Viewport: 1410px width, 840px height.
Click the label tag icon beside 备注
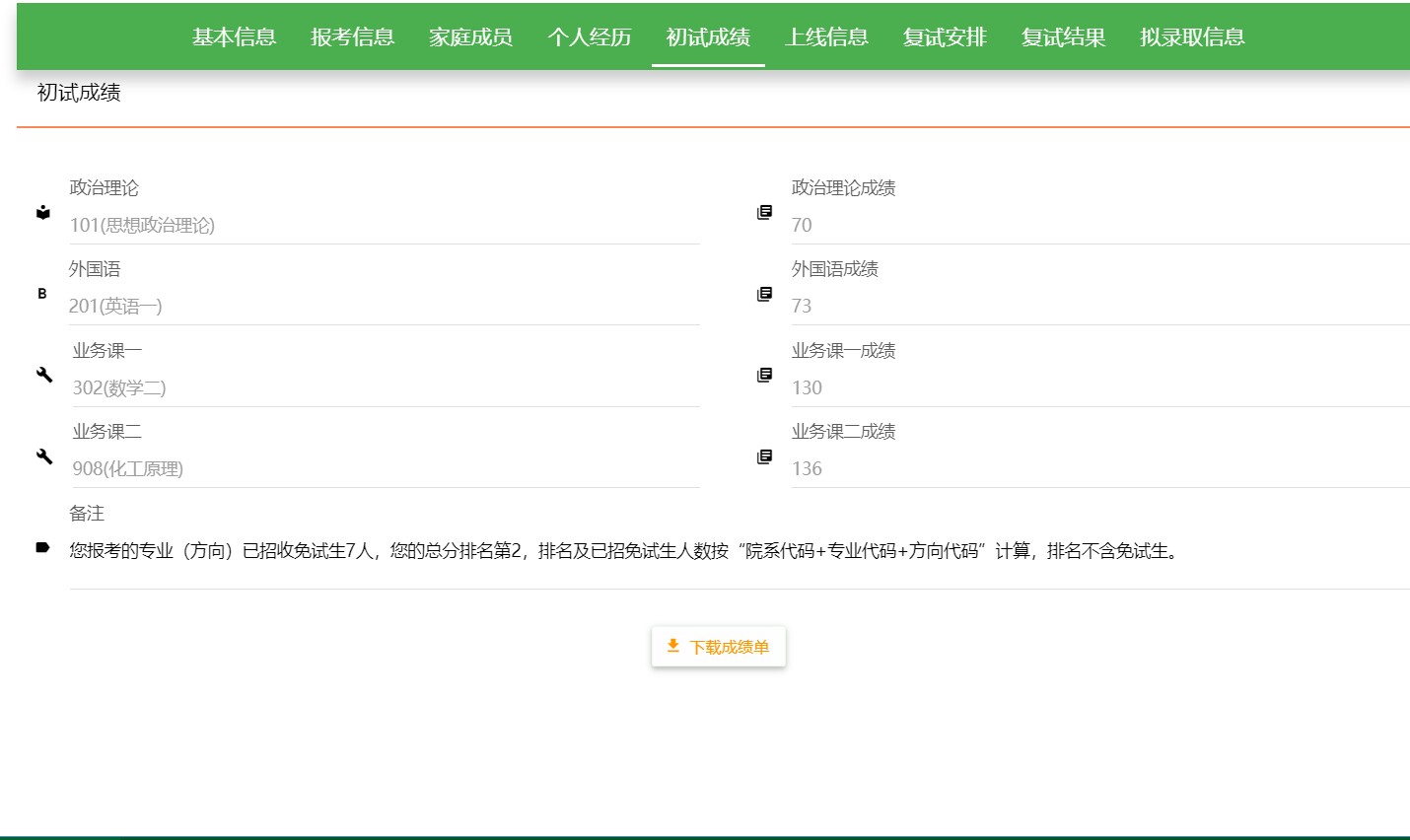point(42,547)
